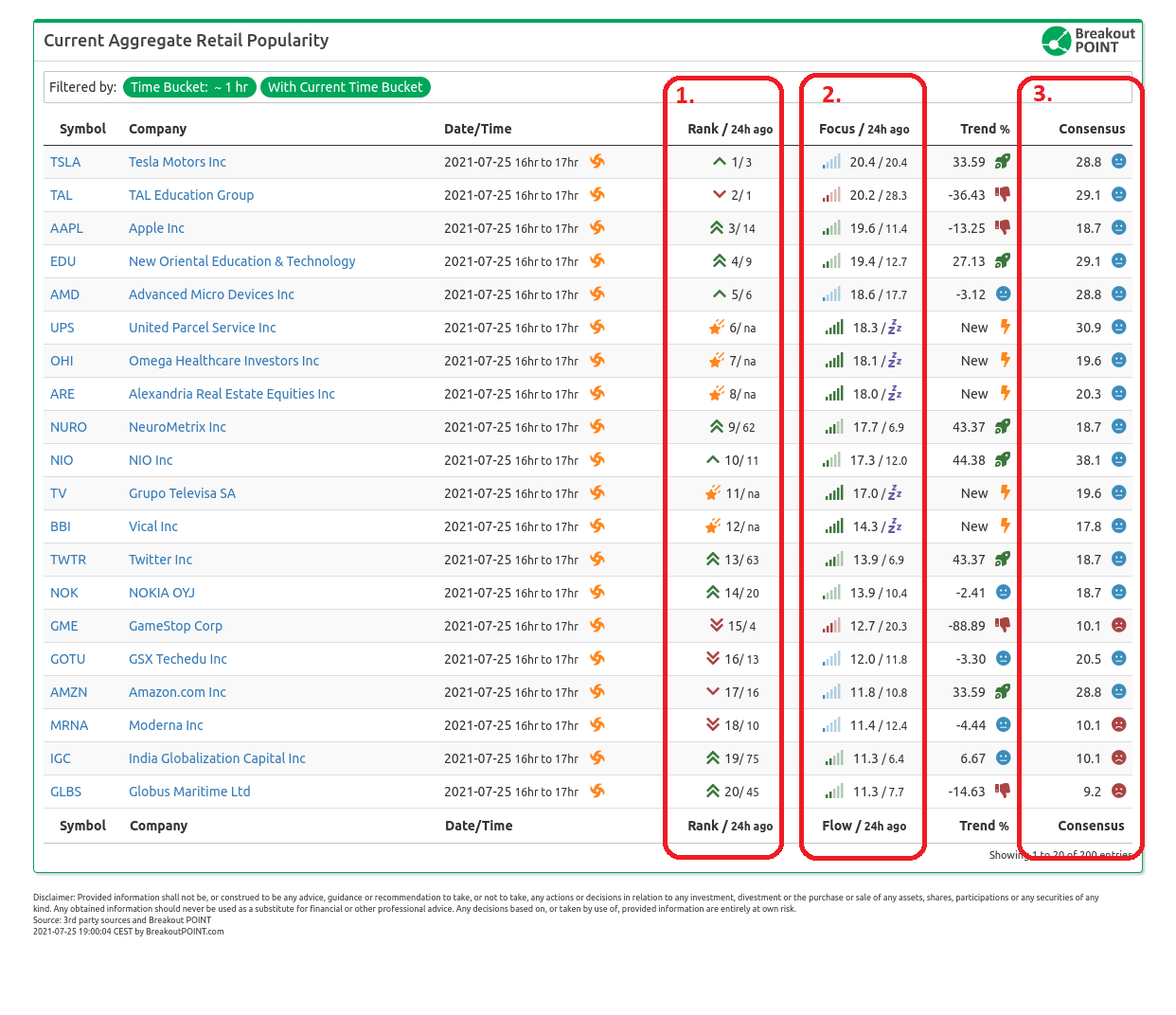Image resolution: width=1176 pixels, height=1015 pixels.
Task: Click the sad red consensus face in GME row
Action: [x=1118, y=625]
